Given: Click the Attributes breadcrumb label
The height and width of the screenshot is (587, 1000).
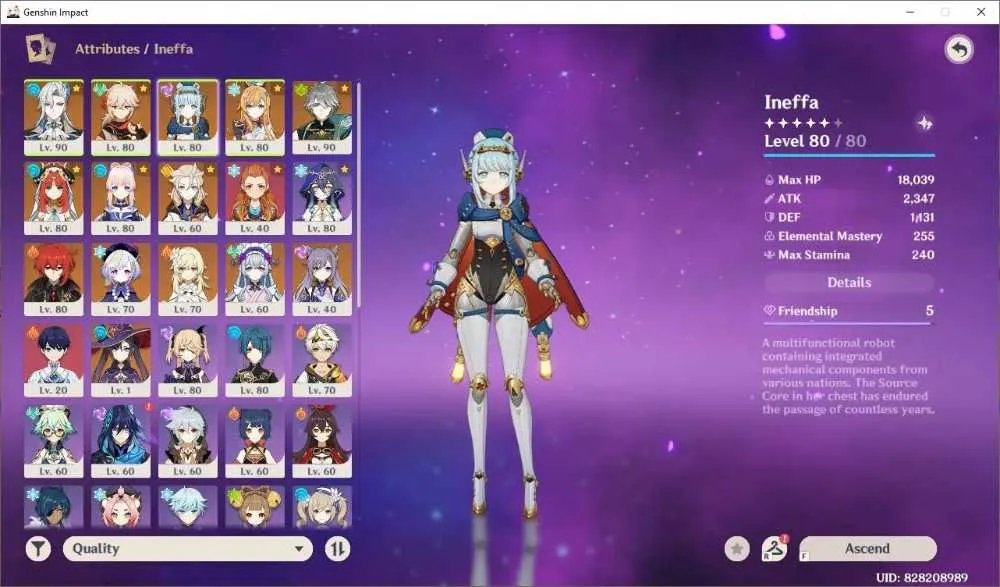Looking at the screenshot, I should (107, 49).
